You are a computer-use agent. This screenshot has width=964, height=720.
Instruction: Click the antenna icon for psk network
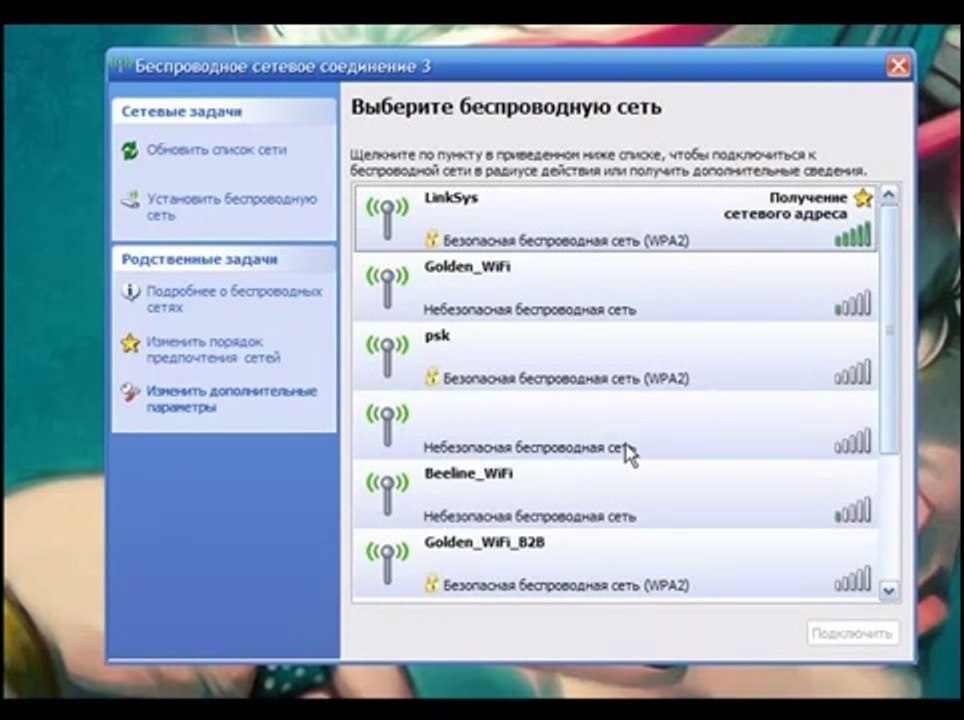pos(387,356)
